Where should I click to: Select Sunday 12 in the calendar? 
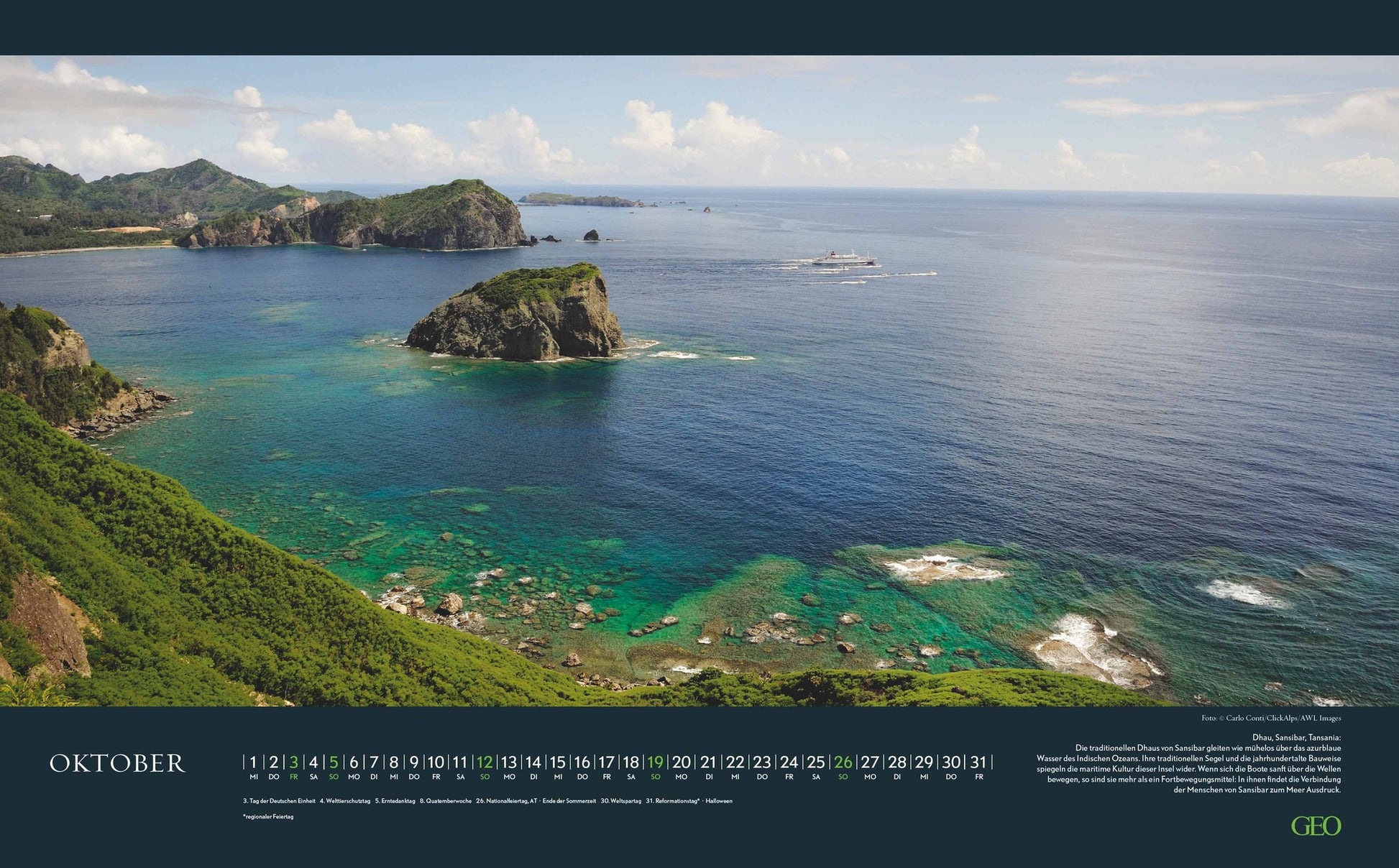pyautogui.click(x=485, y=762)
